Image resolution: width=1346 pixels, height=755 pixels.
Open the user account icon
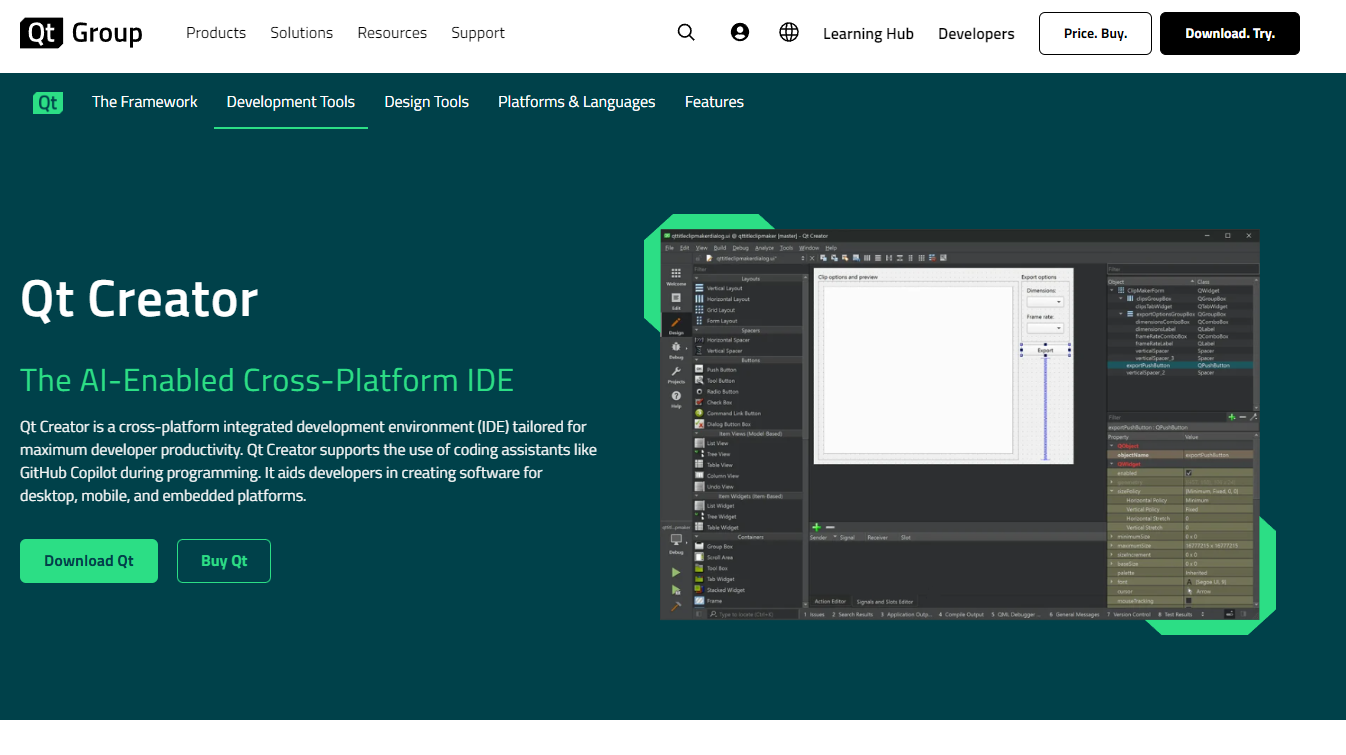tap(740, 32)
